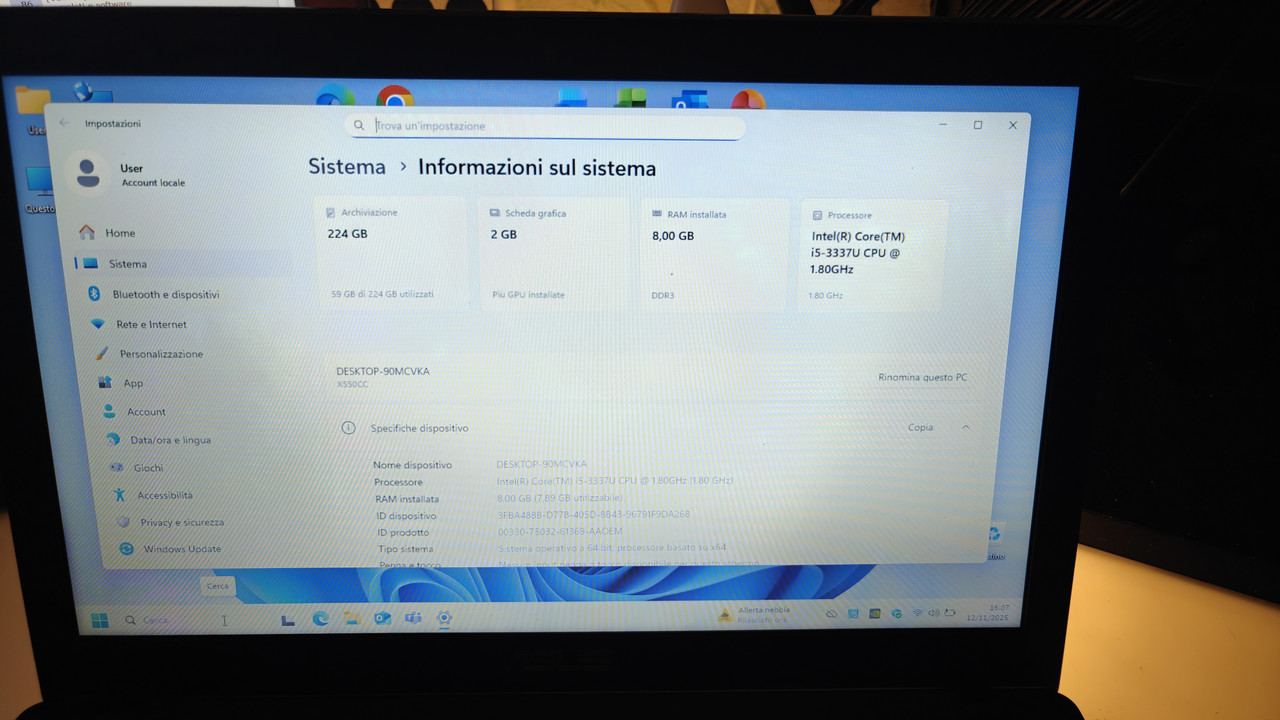Open the Scheda grafica 2 GB card
Image resolution: width=1280 pixels, height=720 pixels.
[553, 253]
